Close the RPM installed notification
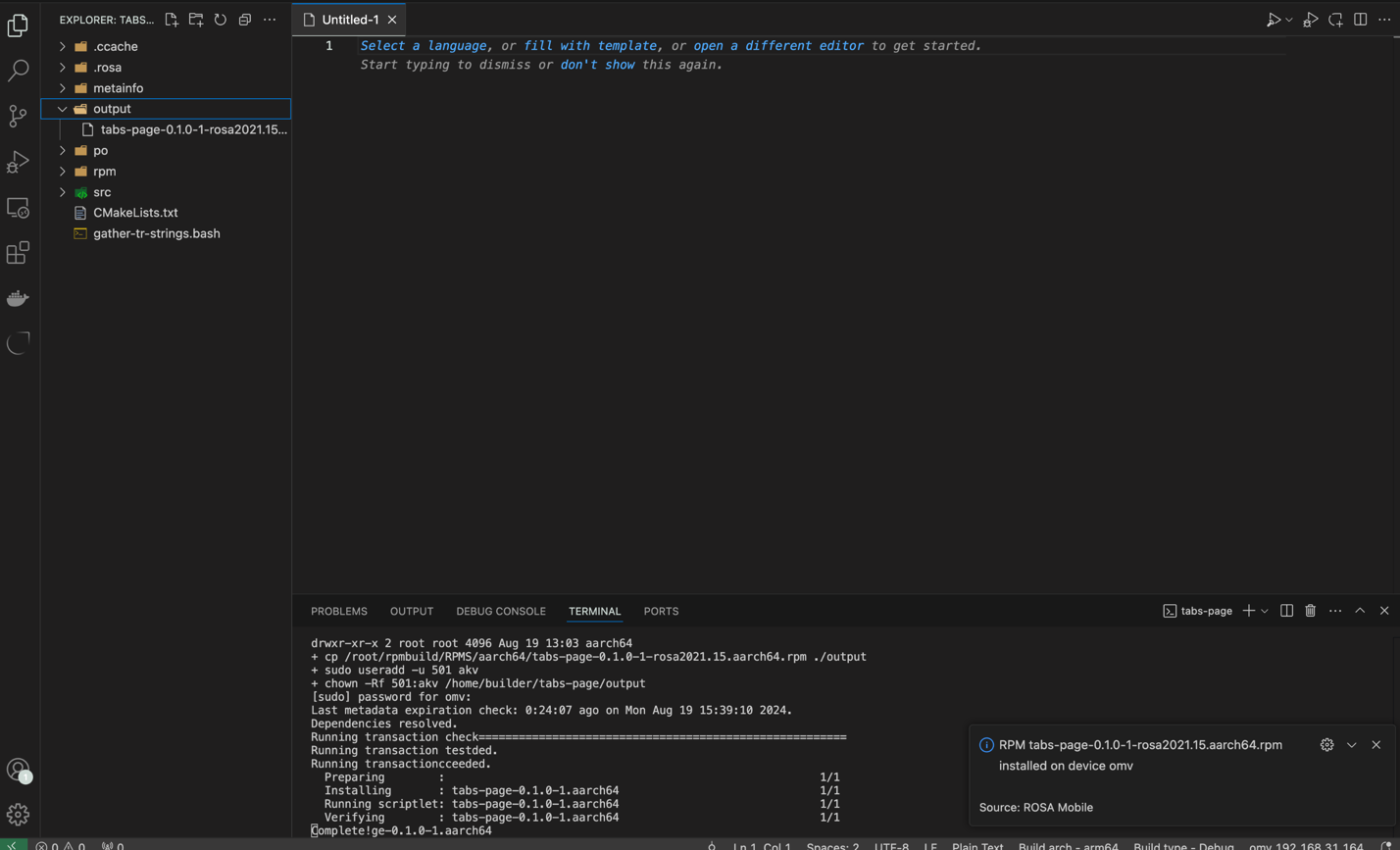1400x850 pixels. [1375, 745]
